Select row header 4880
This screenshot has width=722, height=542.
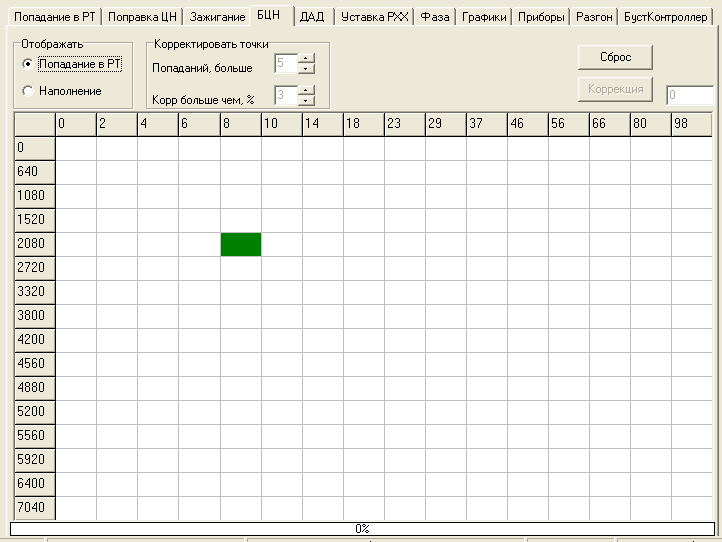(x=35, y=388)
